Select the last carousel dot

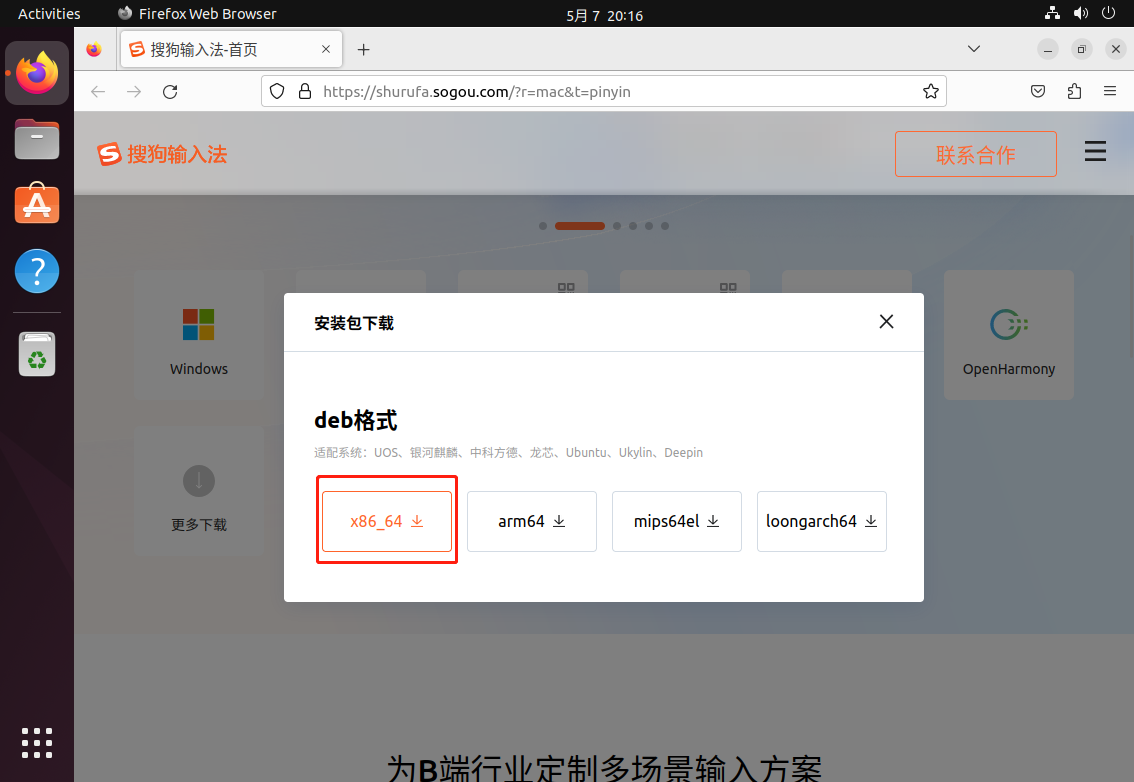[665, 226]
